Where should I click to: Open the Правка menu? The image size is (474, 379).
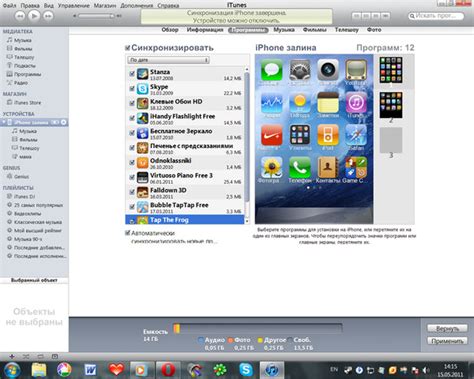30,6
